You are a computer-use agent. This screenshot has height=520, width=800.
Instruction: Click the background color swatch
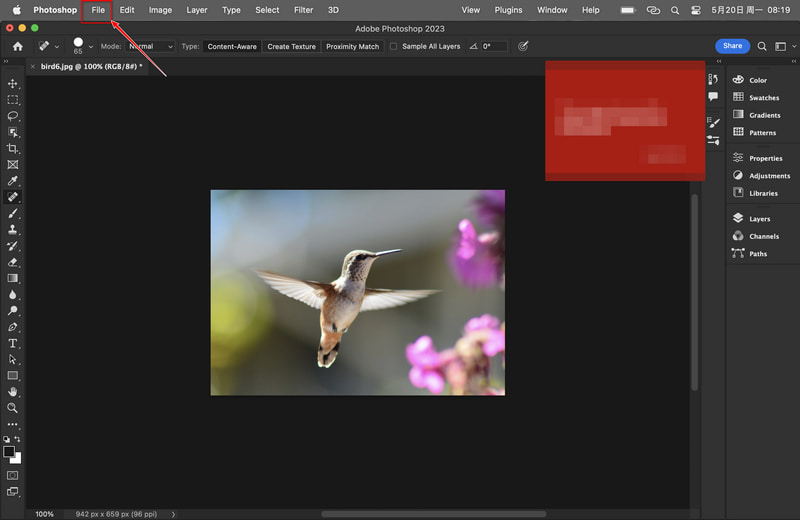tap(17, 459)
